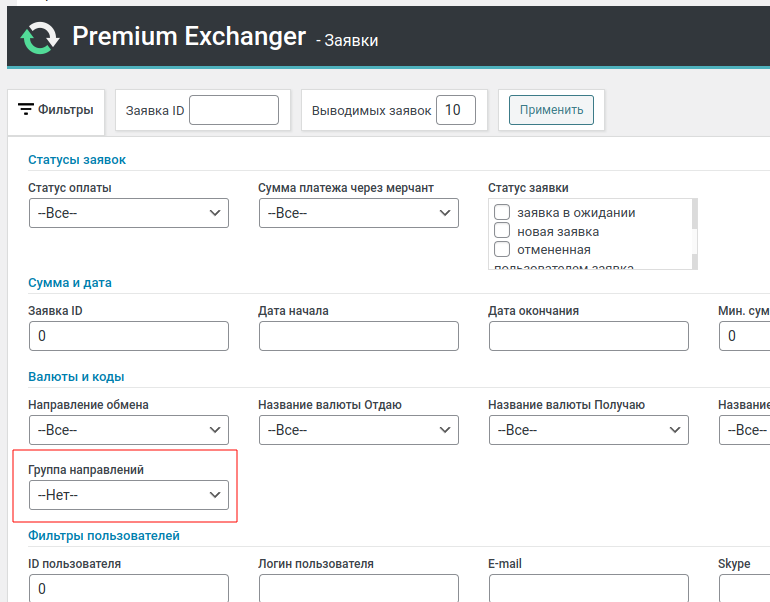770x602 pixels.
Task: Open the Направление обмена dropdown
Action: click(129, 430)
